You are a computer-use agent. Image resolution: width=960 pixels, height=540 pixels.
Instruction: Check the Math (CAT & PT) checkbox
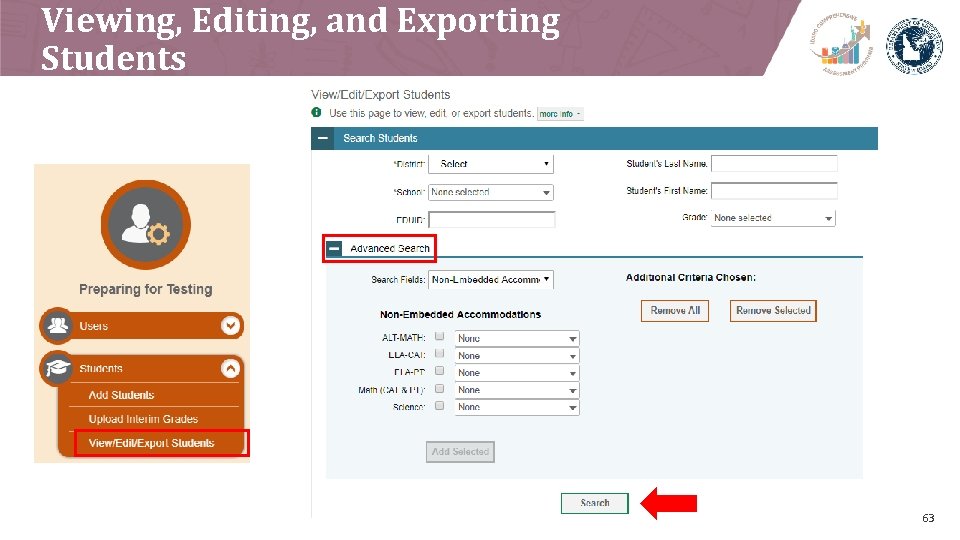440,388
